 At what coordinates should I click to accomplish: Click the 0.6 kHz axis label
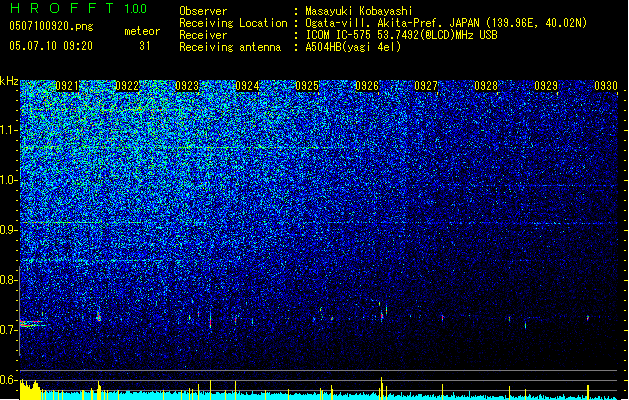point(9,380)
